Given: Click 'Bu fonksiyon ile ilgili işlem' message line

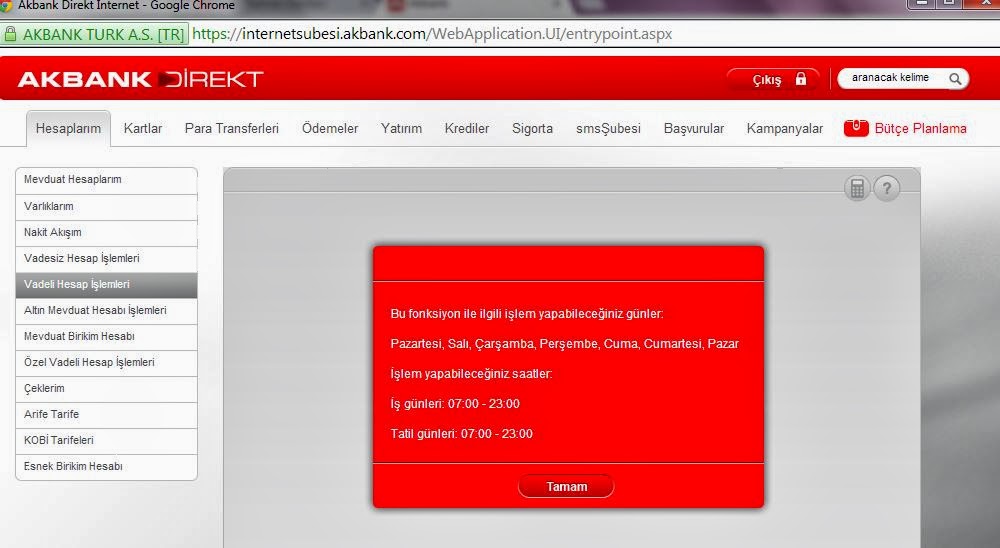Looking at the screenshot, I should [527, 314].
